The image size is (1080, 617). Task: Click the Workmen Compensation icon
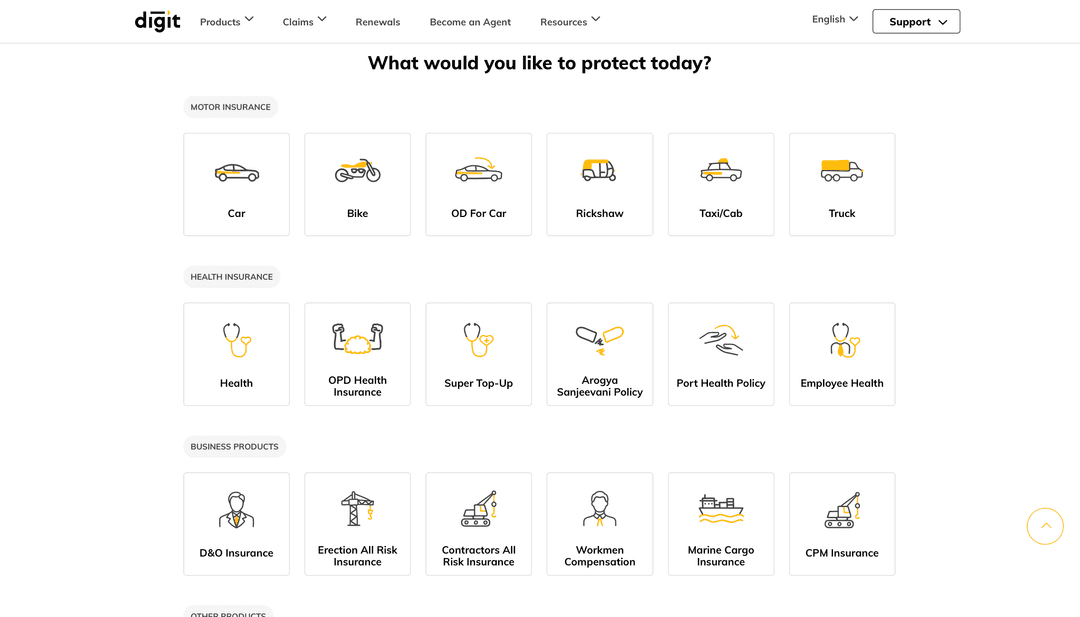pyautogui.click(x=599, y=509)
